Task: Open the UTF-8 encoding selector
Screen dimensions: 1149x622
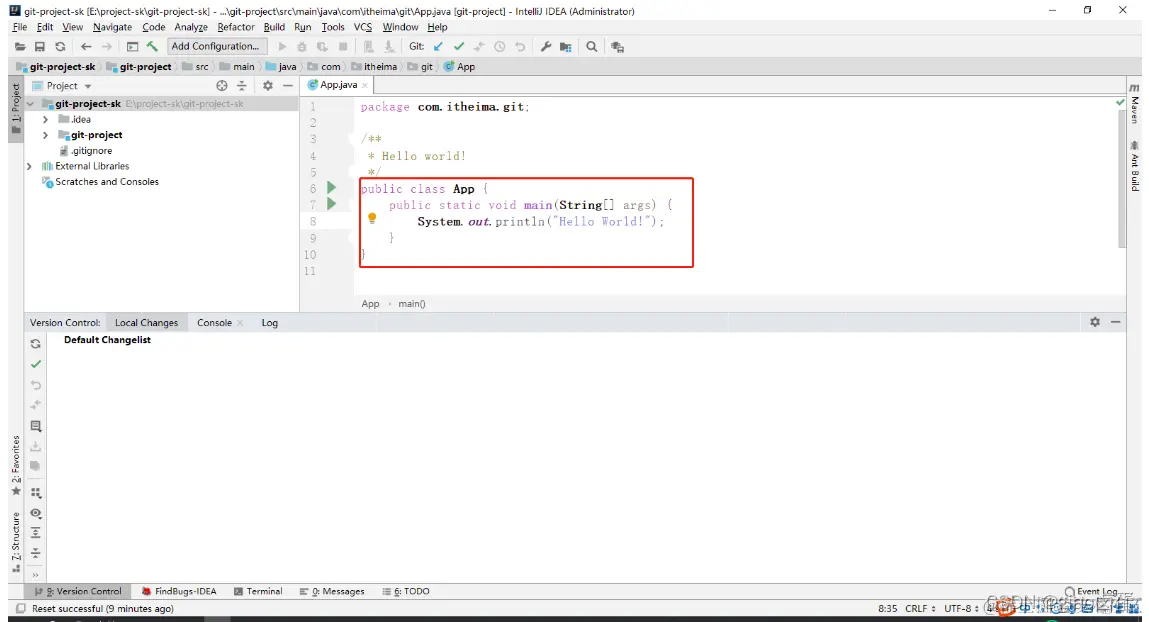Action: point(961,608)
